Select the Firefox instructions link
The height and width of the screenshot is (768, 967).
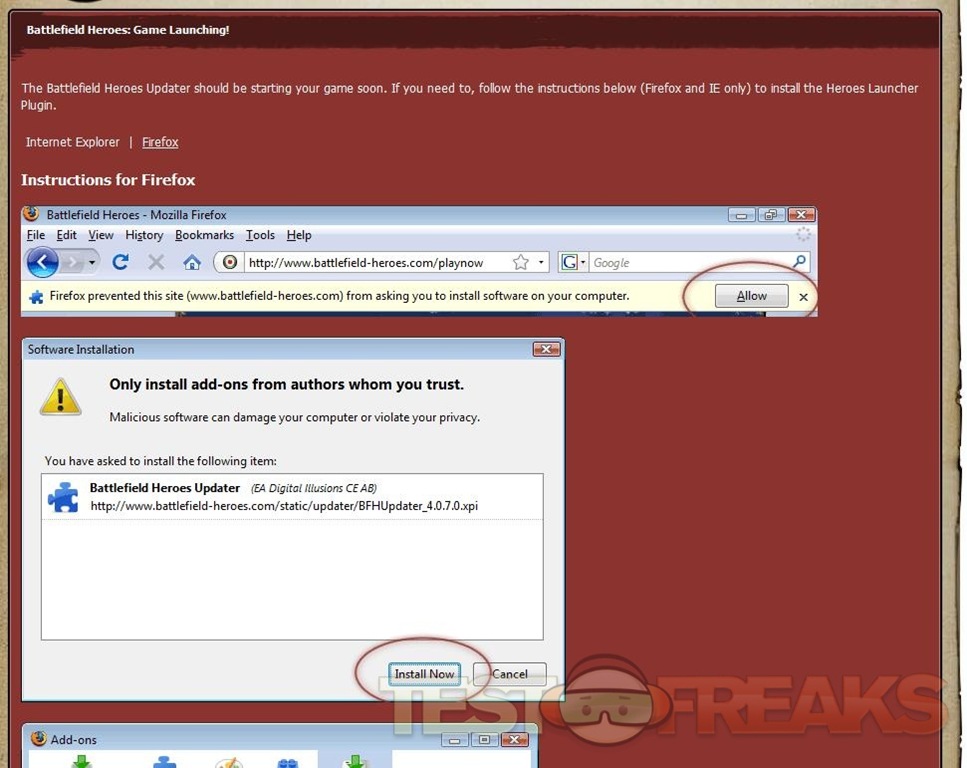click(x=160, y=142)
